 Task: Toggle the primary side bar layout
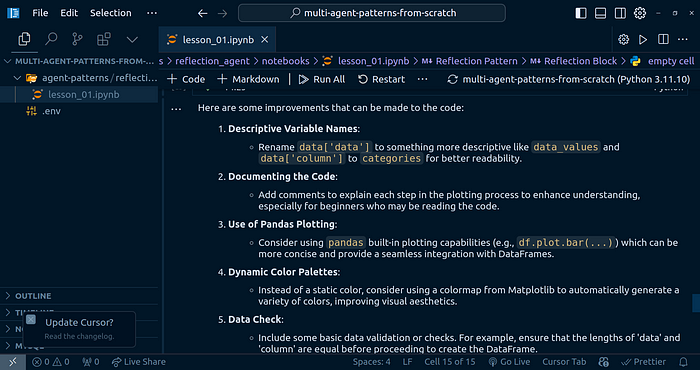[x=581, y=13]
